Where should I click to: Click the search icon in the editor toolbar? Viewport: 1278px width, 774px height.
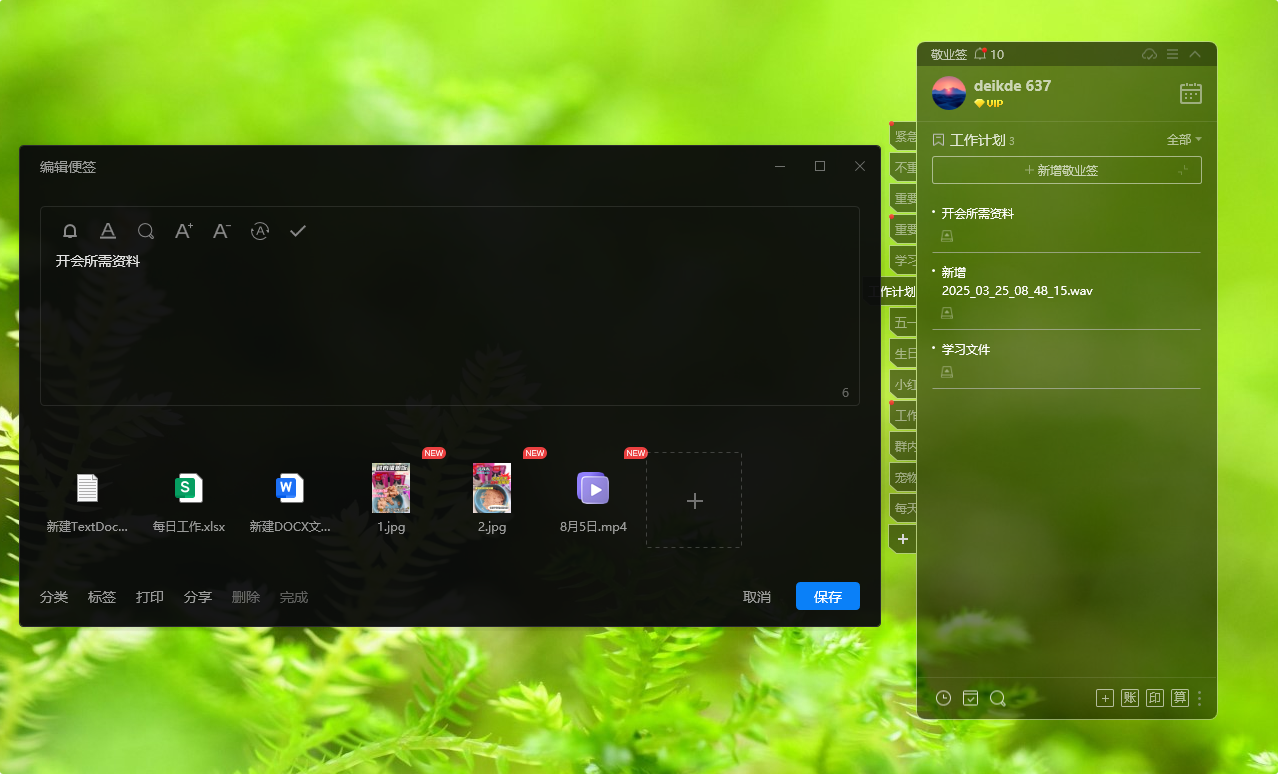(146, 231)
